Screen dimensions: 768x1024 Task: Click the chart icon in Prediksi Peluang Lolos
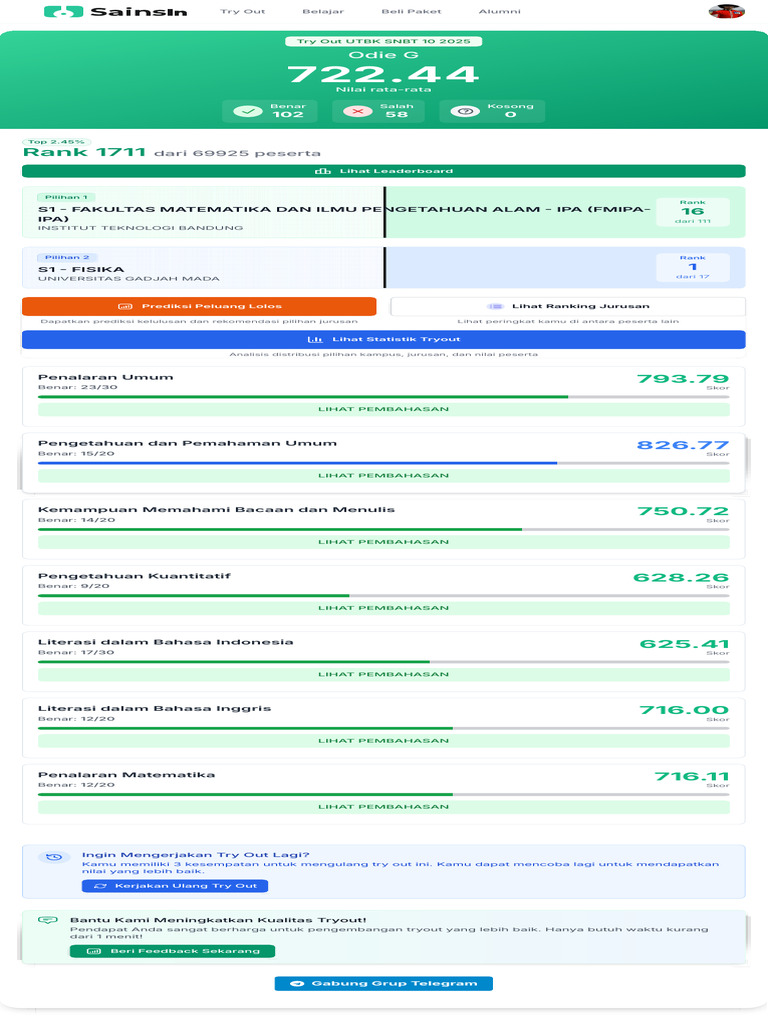click(x=125, y=306)
